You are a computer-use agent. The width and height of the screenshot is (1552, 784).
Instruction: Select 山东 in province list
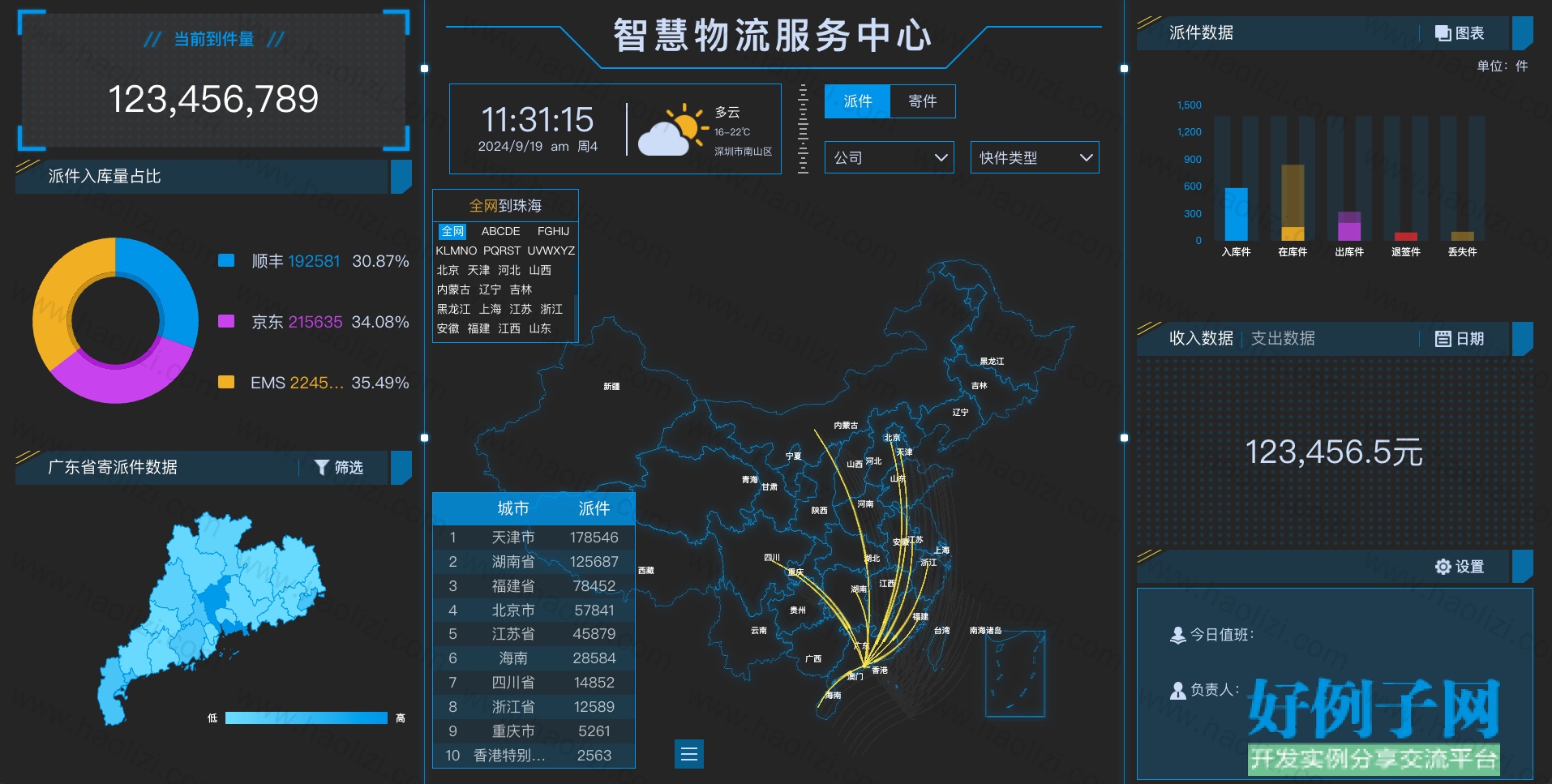coord(540,329)
